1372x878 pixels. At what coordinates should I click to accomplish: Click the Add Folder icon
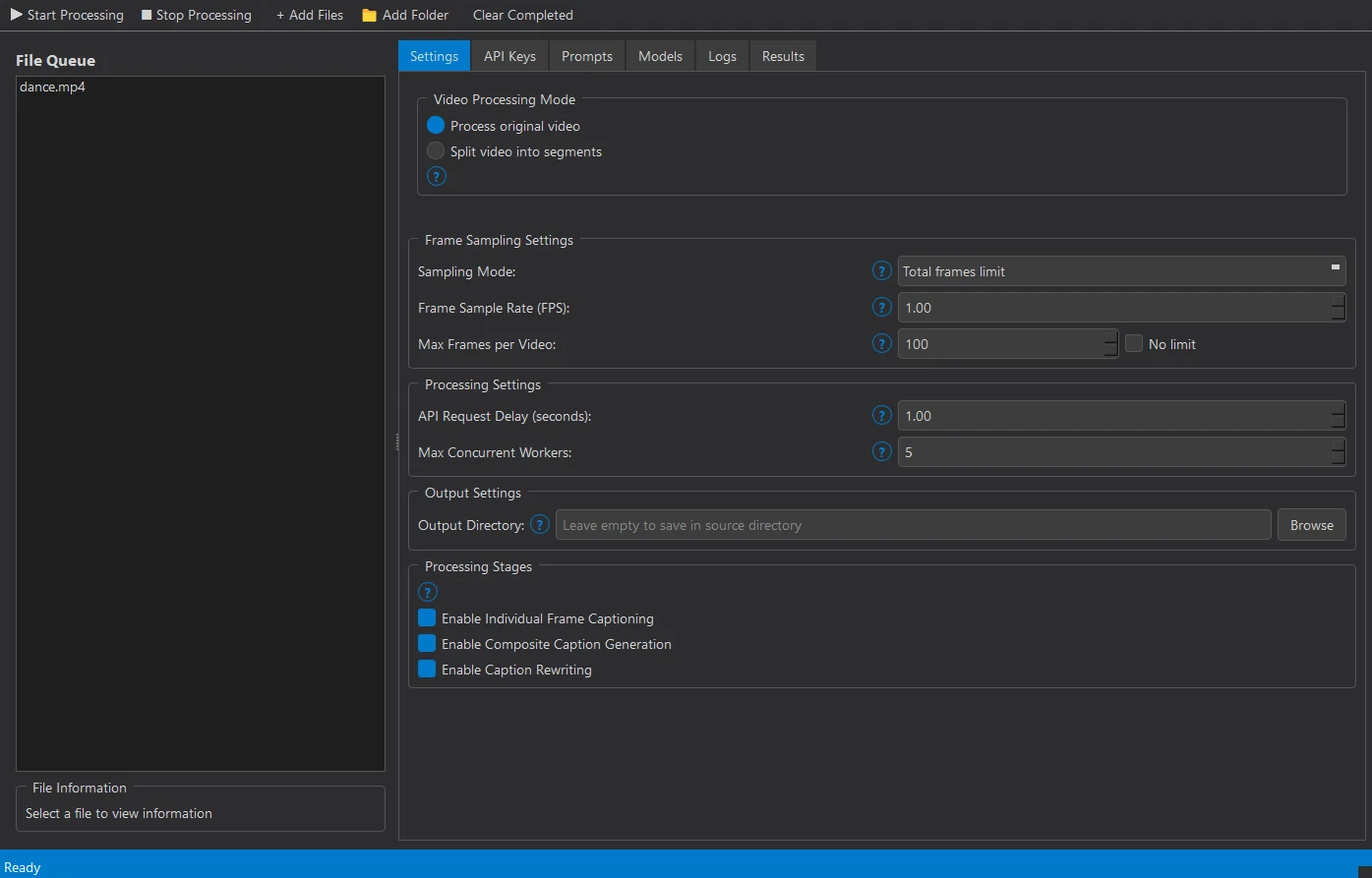[370, 15]
